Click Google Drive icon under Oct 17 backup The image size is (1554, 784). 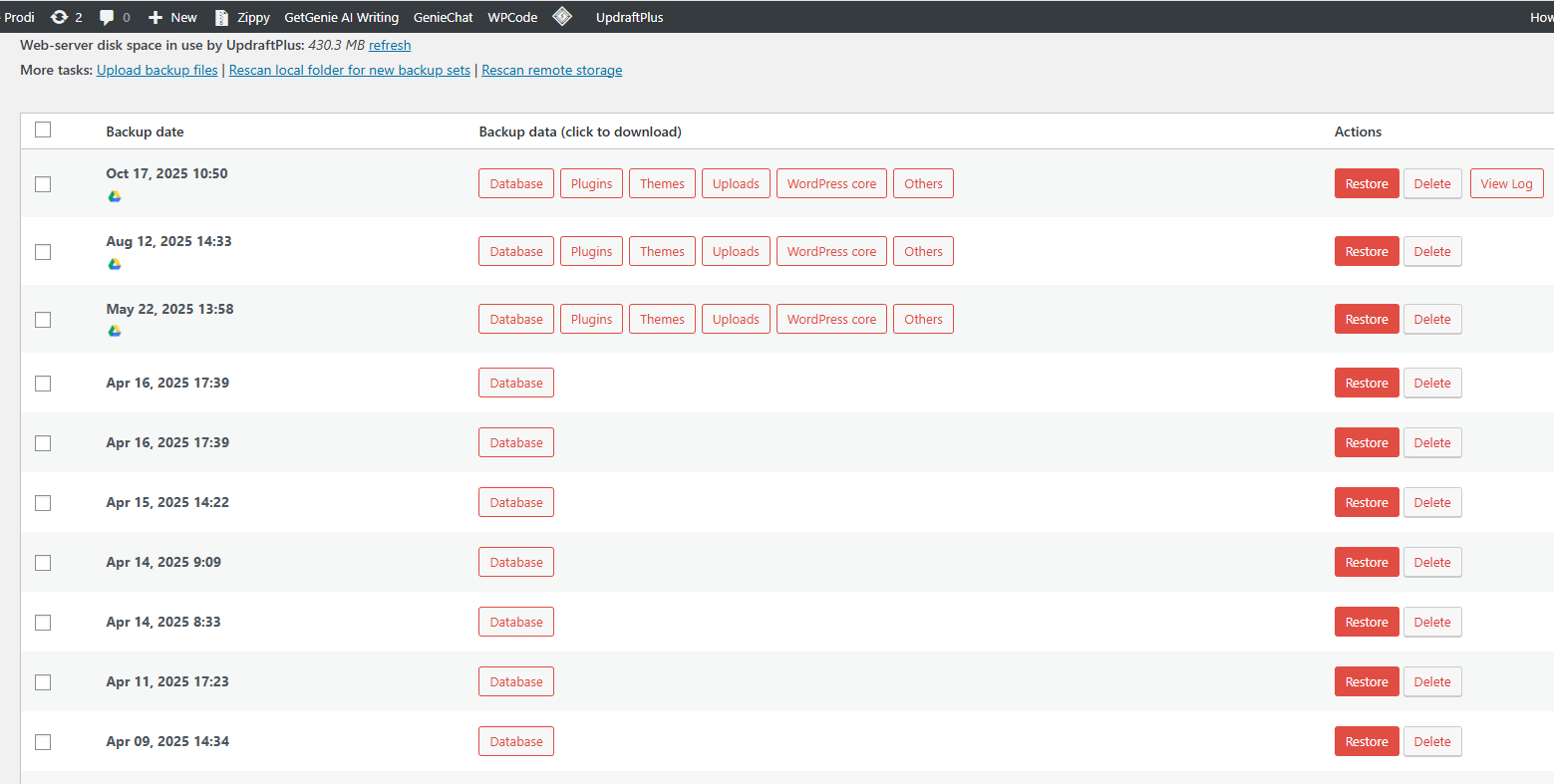[115, 196]
